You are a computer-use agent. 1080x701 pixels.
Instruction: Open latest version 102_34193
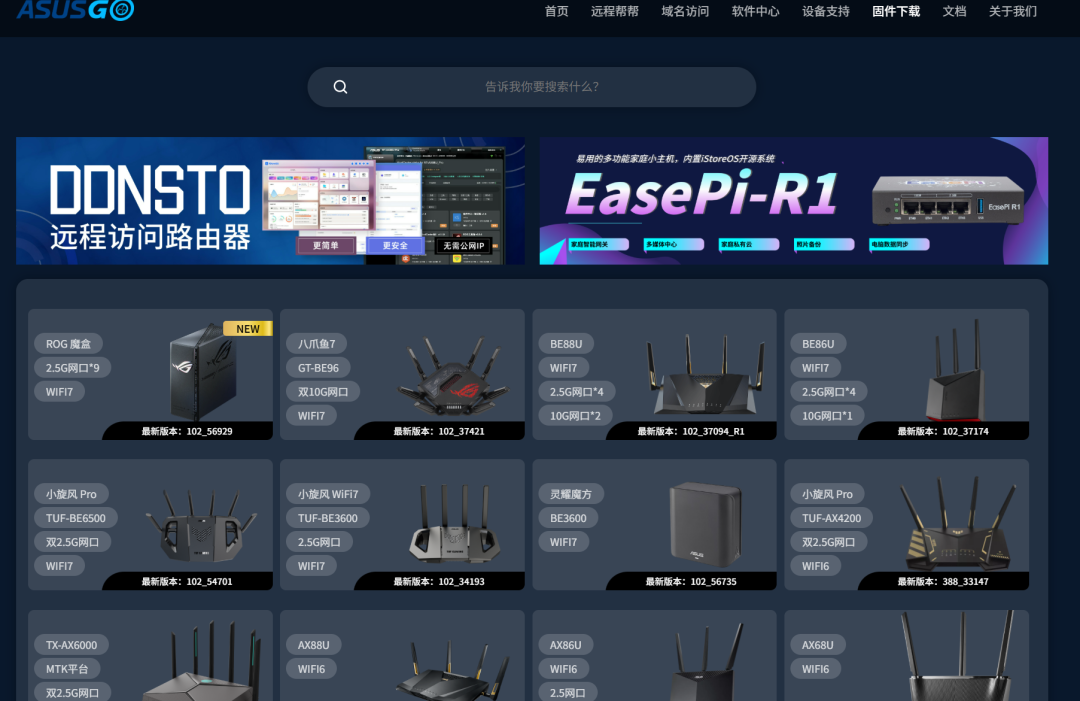439,581
